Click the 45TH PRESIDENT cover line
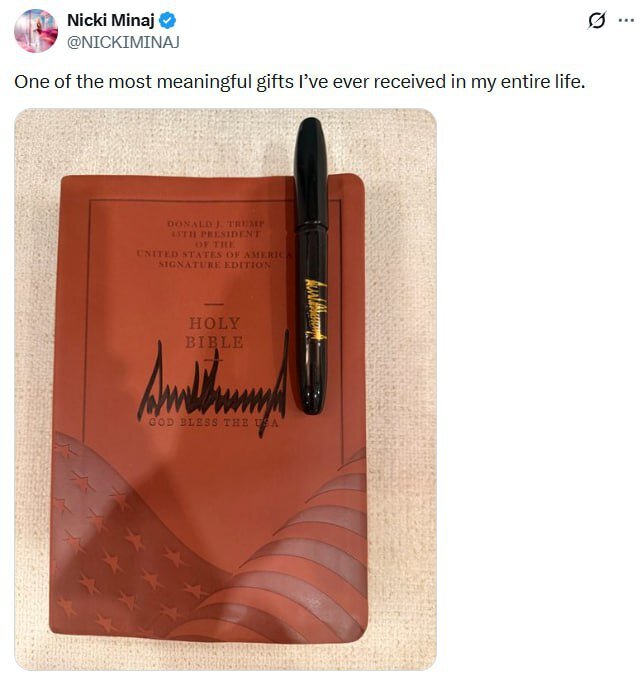 [216, 234]
